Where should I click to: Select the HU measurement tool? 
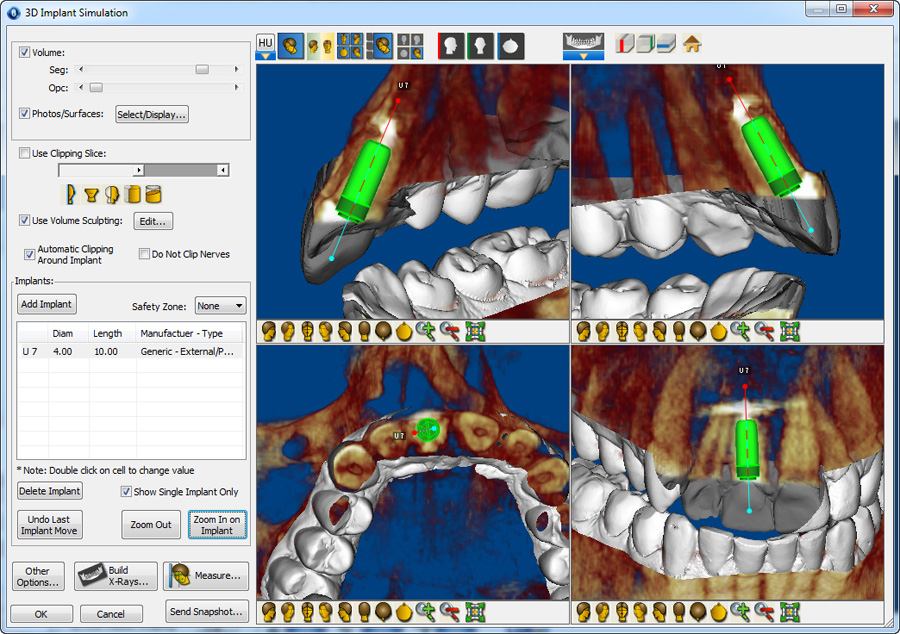click(265, 44)
